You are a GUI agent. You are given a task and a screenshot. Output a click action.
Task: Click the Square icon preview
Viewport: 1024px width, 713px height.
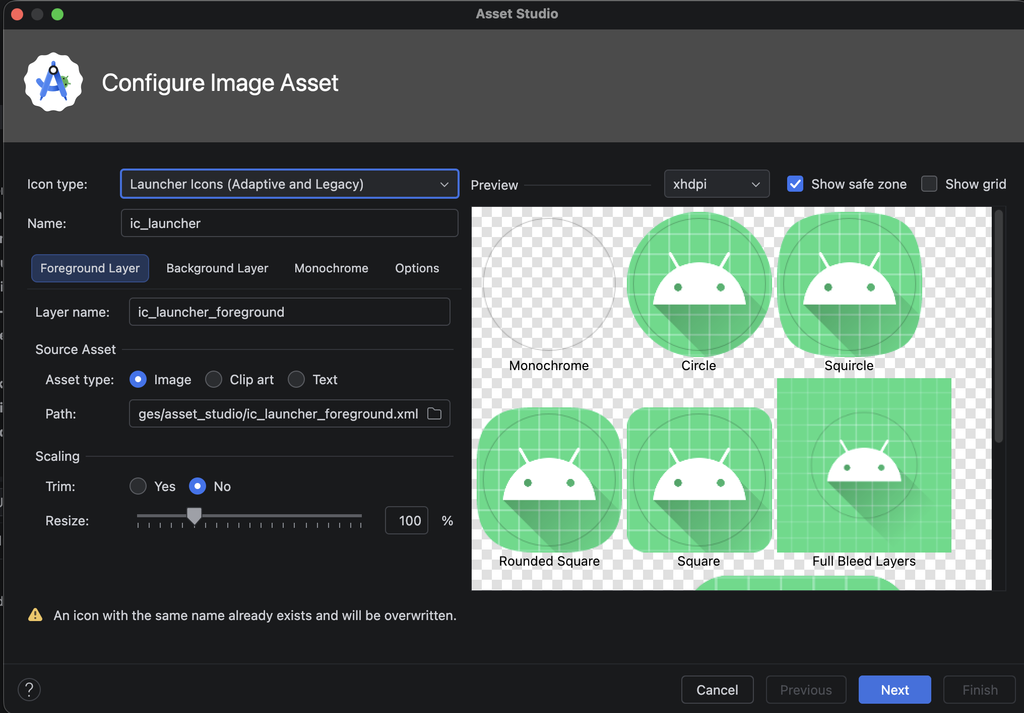click(699, 480)
